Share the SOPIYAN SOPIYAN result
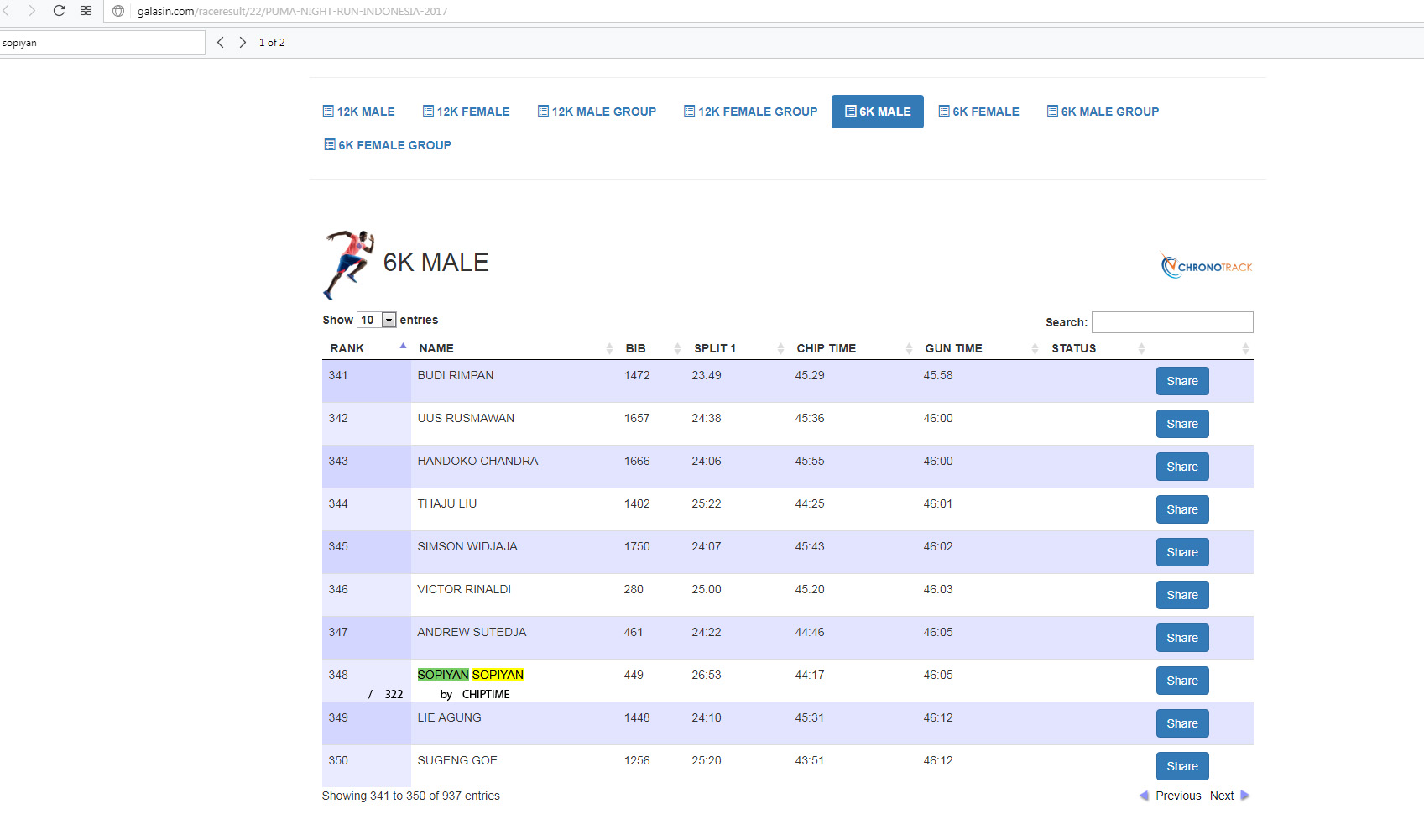 click(x=1181, y=681)
